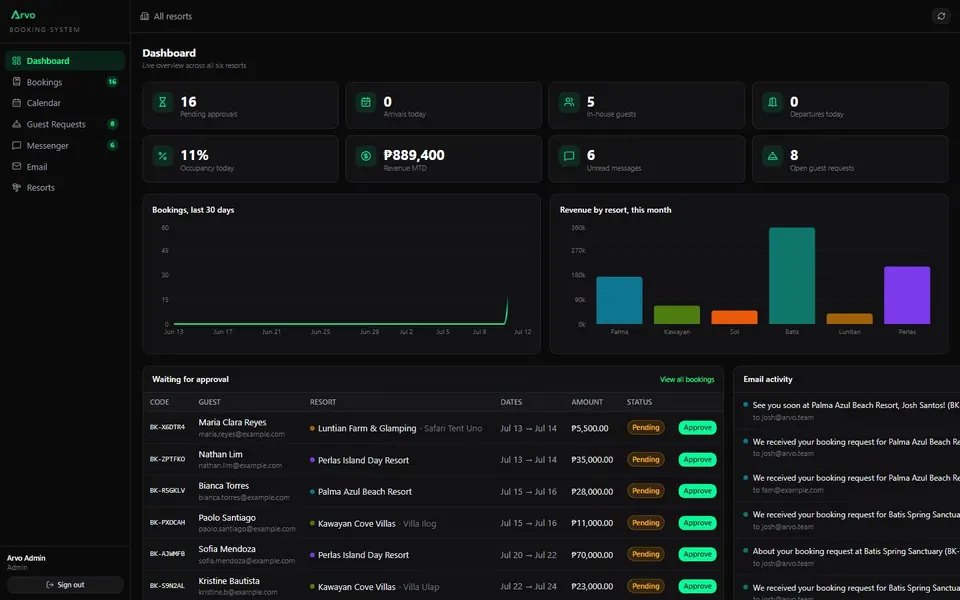Click the calendar icon on Arrivals today card
960x600 pixels.
coord(366,102)
